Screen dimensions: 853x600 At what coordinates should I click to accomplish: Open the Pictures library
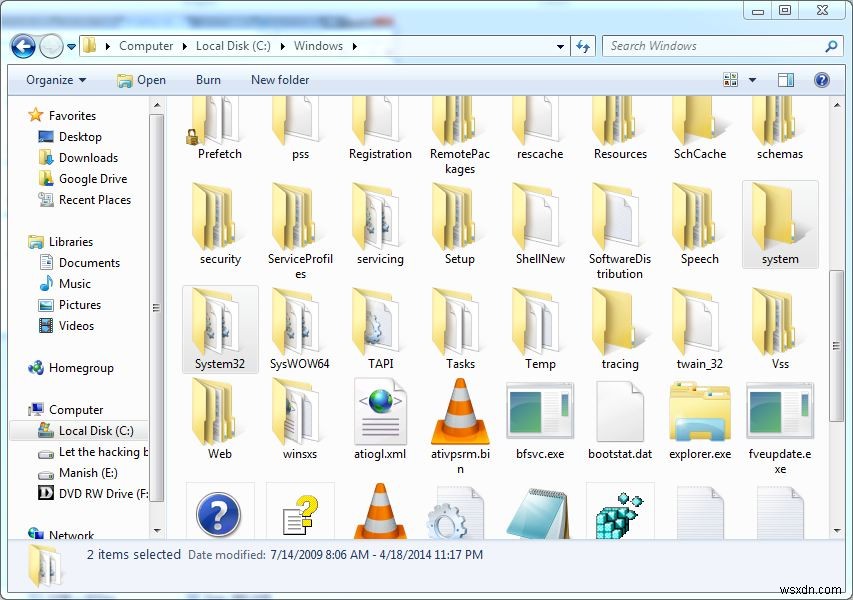[x=70, y=305]
